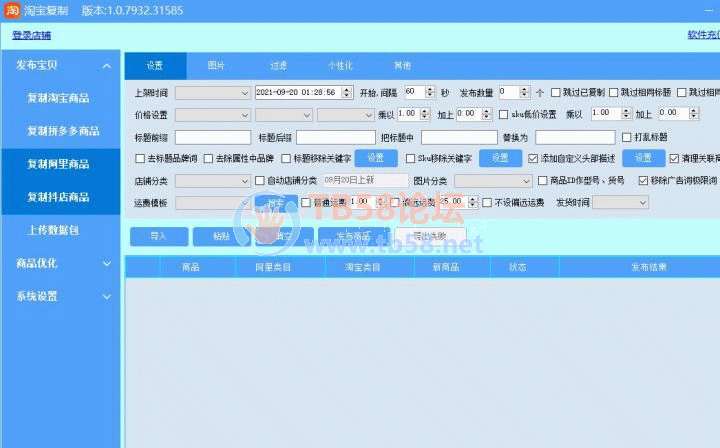
Task: Adjust the first 乘以 1.00 spinner
Action: click(425, 114)
